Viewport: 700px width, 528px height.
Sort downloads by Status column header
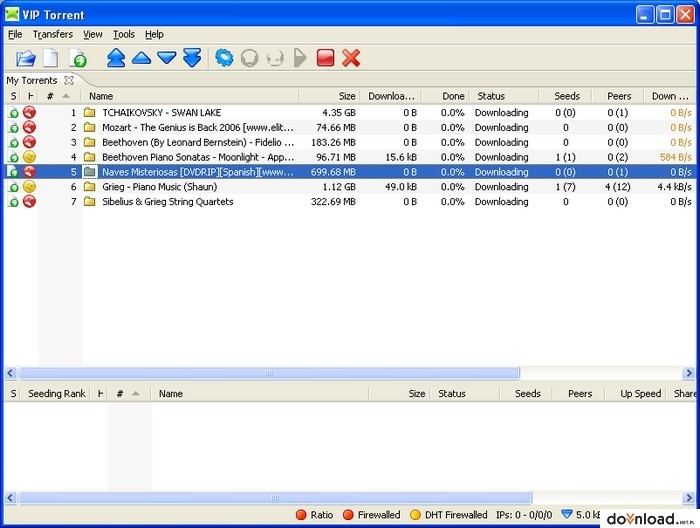(504, 96)
